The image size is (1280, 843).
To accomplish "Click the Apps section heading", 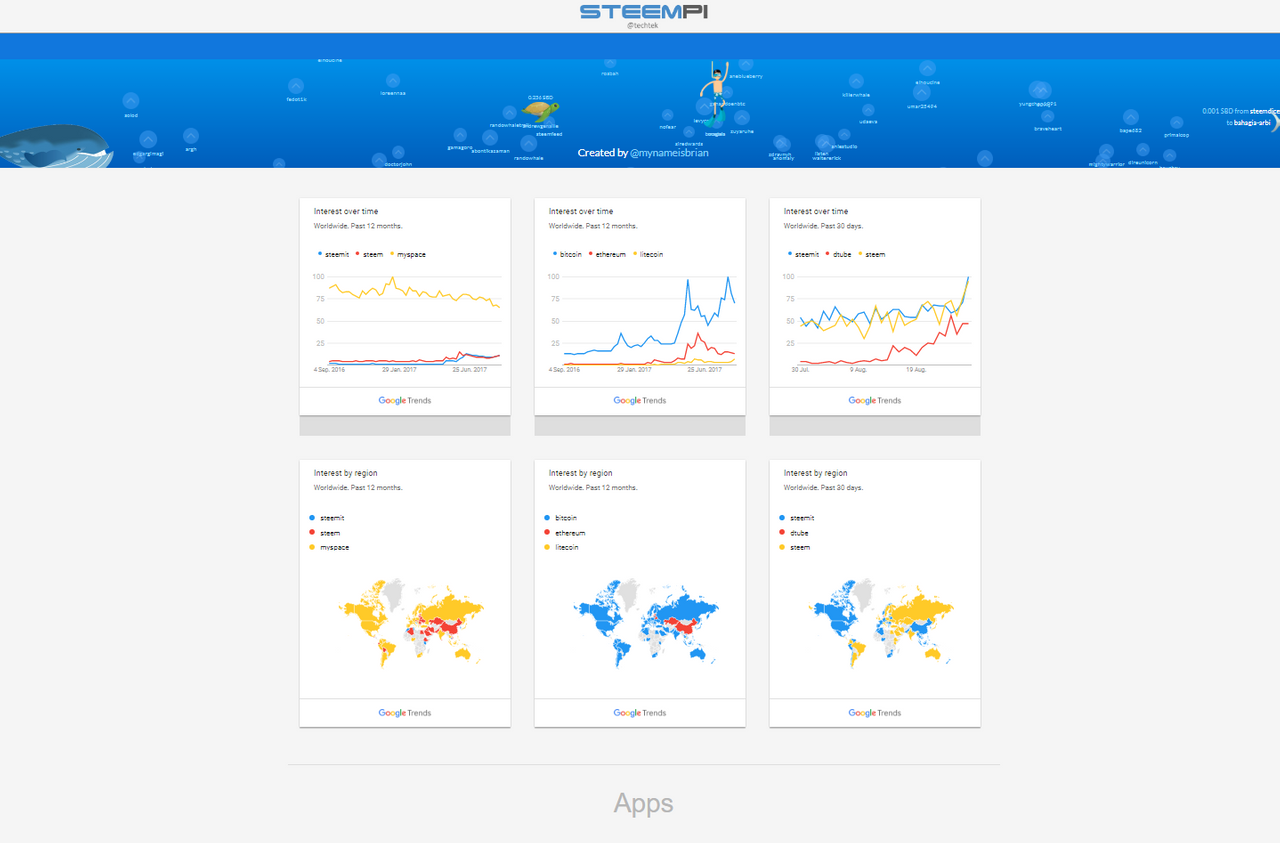I will click(644, 803).
